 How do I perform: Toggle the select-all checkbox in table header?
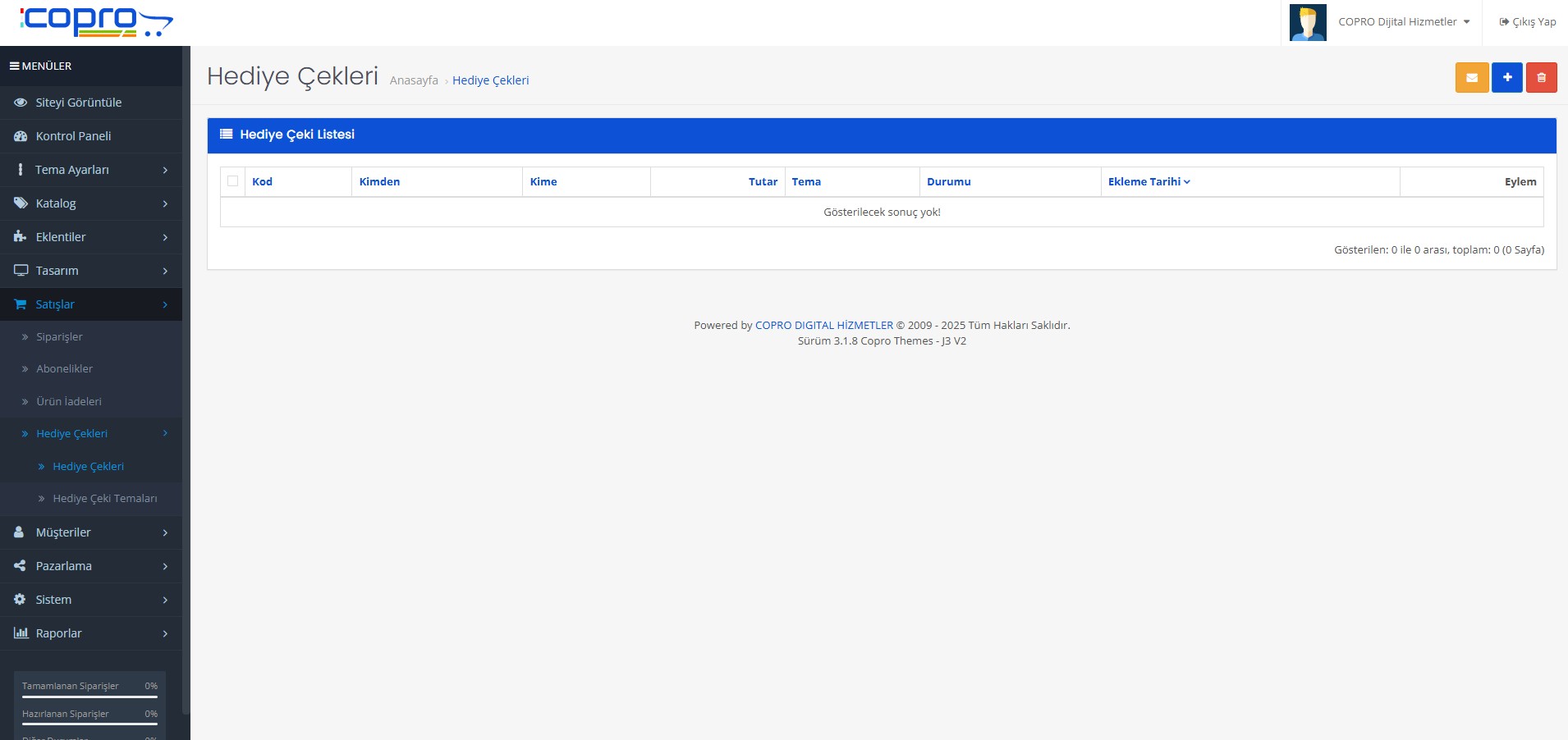pyautogui.click(x=233, y=181)
